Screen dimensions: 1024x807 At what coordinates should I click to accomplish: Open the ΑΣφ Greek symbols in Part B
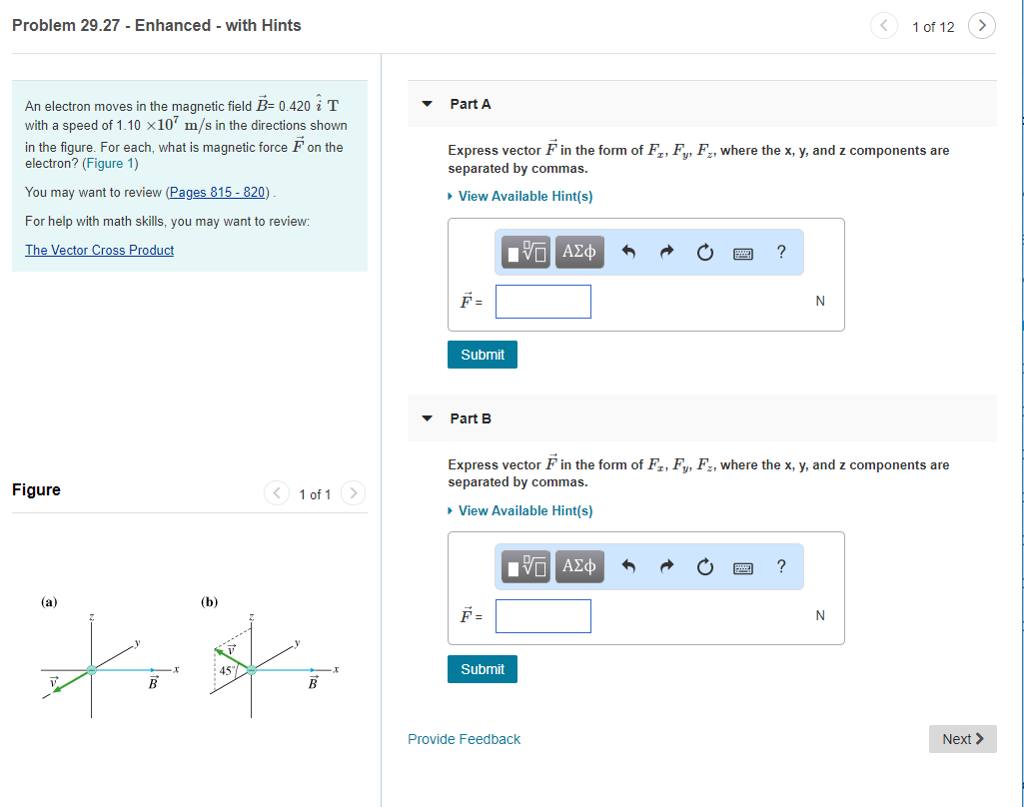click(578, 567)
